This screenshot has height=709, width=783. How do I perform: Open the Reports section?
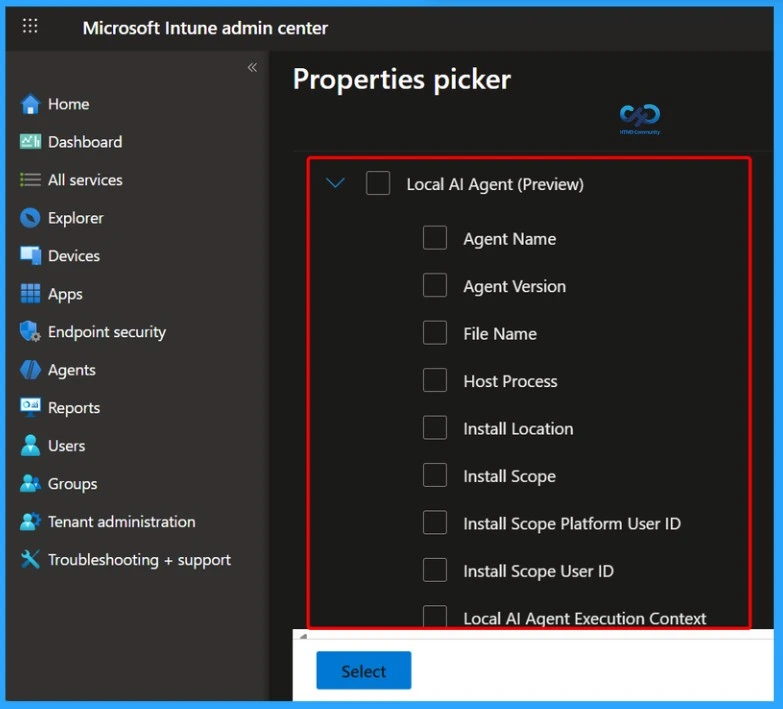[x=74, y=408]
